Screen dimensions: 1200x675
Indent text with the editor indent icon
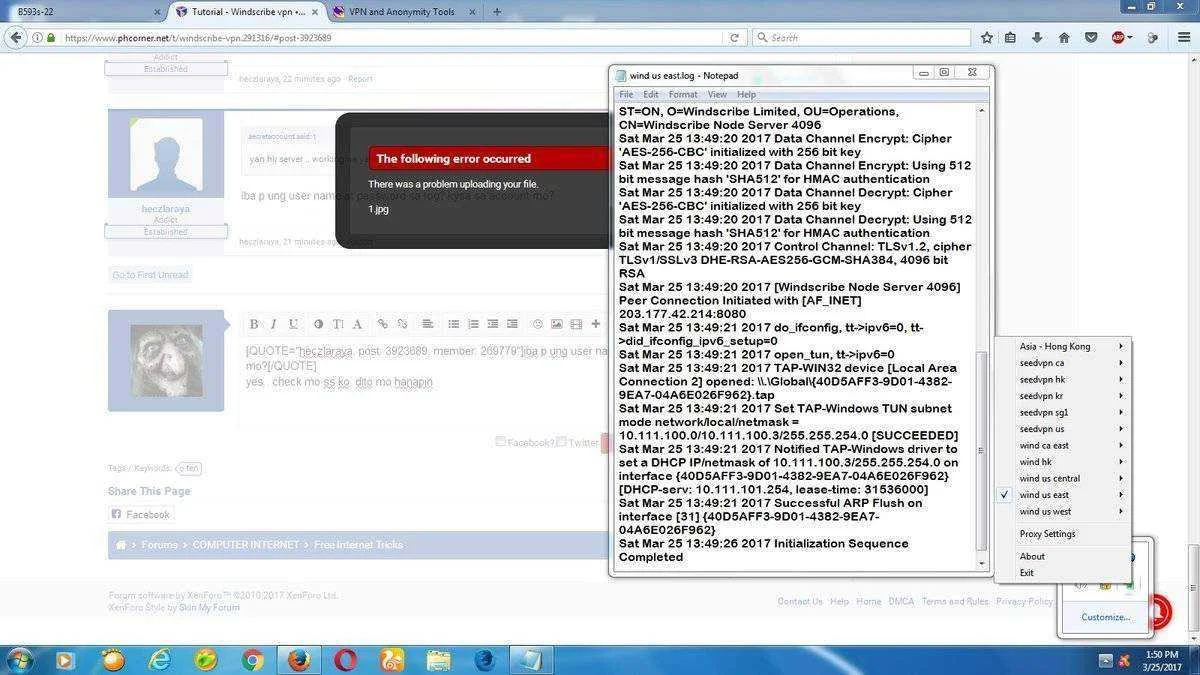(x=512, y=324)
